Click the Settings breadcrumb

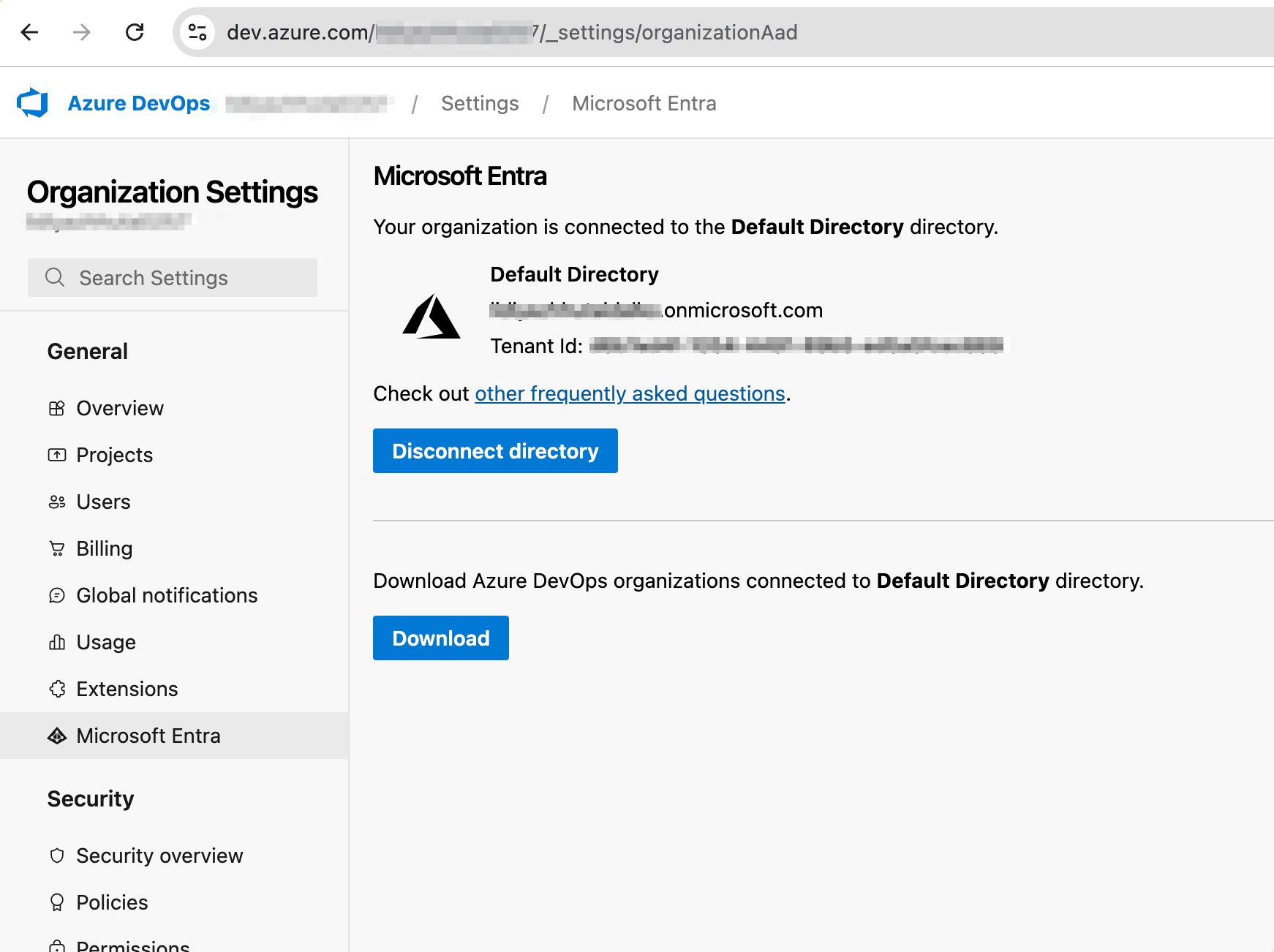click(480, 104)
